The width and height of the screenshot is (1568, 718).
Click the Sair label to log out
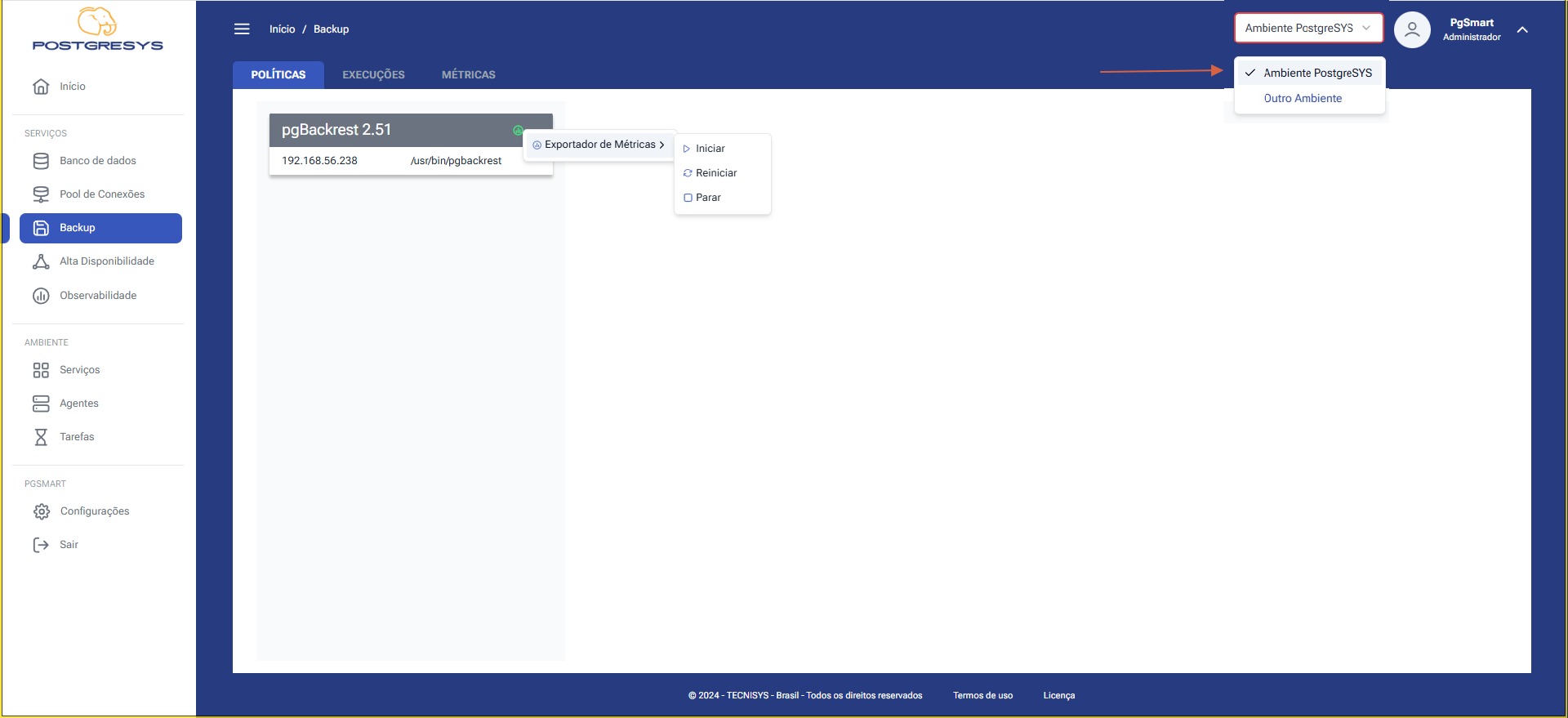click(69, 545)
